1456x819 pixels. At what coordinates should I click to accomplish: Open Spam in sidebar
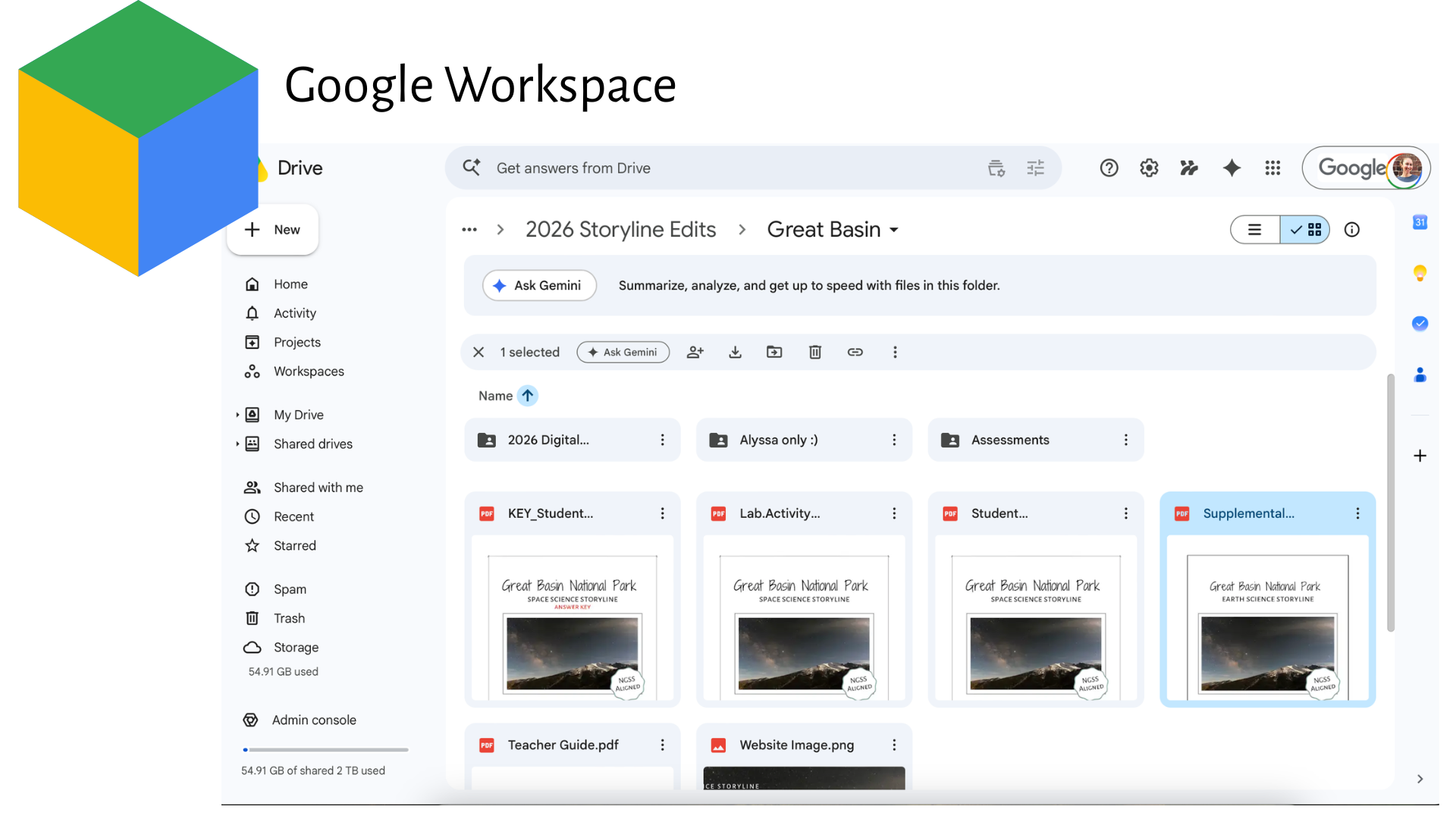290,589
